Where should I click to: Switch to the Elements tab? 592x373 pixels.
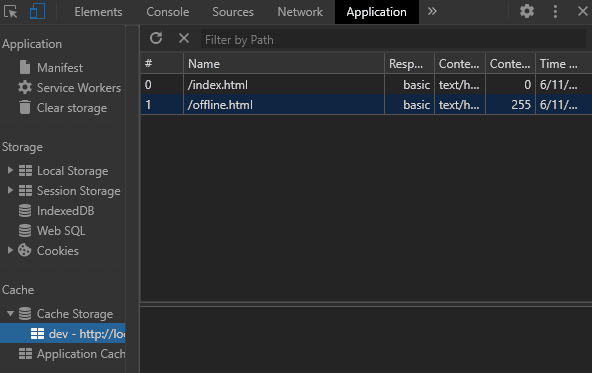pyautogui.click(x=98, y=12)
